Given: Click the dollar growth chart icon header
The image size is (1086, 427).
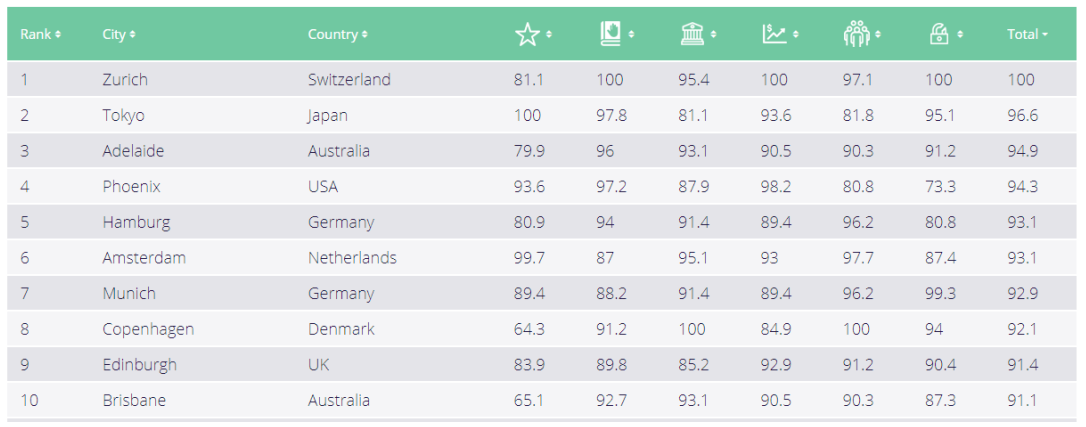Looking at the screenshot, I should [x=774, y=34].
